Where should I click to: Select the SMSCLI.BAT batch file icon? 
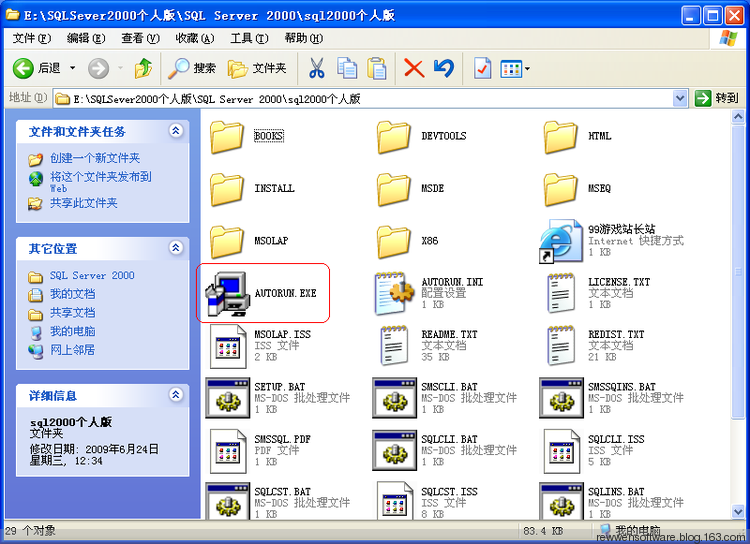click(x=394, y=398)
